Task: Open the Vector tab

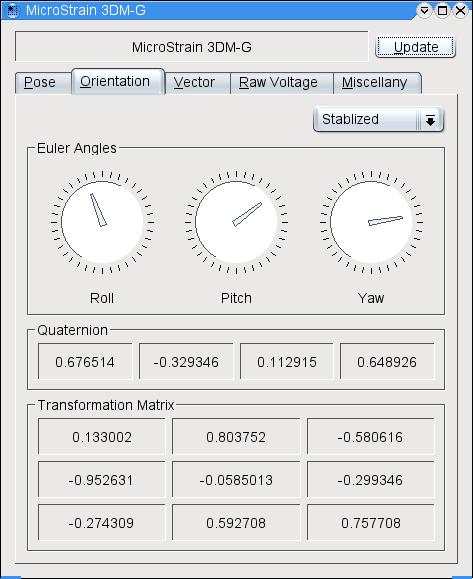Action: click(198, 83)
